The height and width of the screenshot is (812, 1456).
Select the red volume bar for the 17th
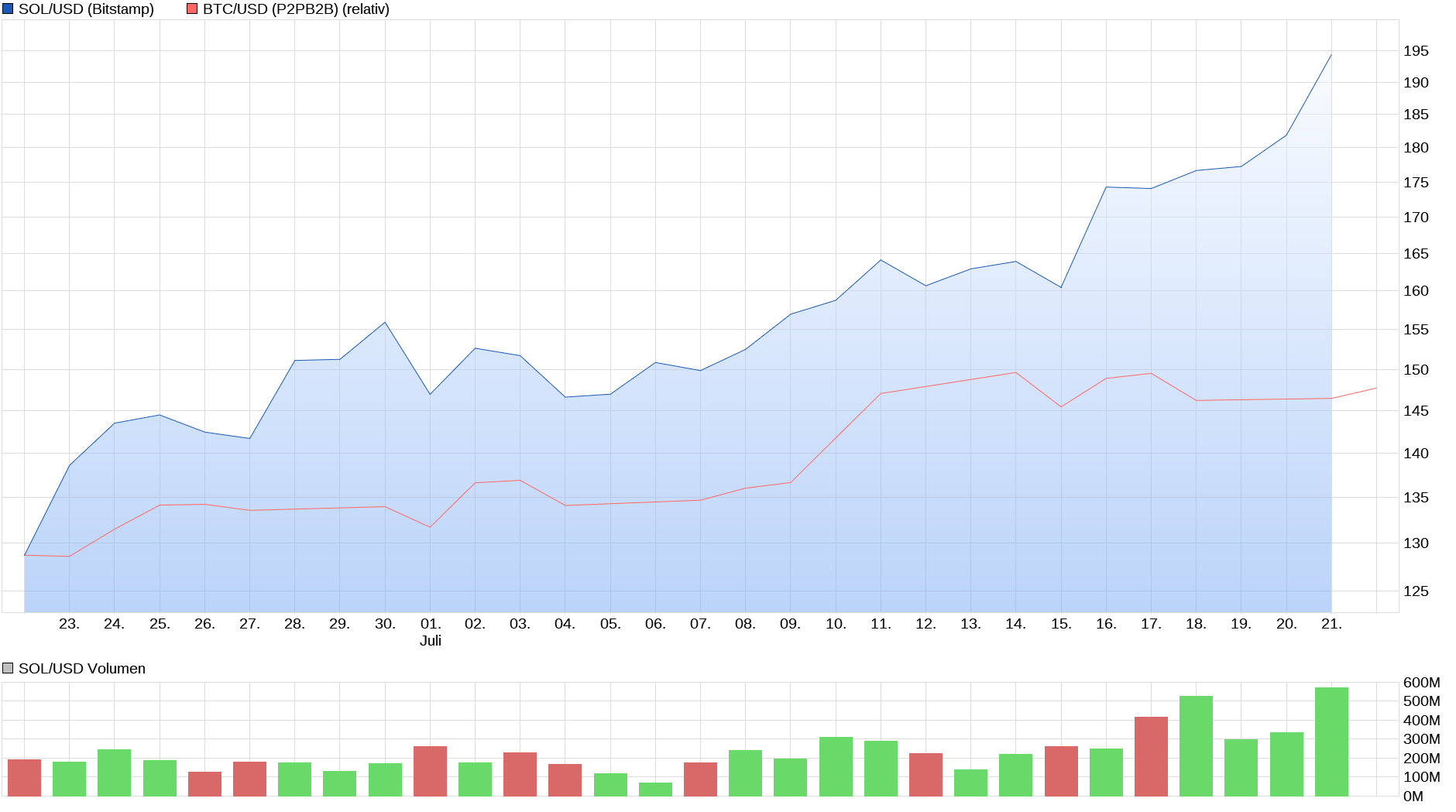1151,756
